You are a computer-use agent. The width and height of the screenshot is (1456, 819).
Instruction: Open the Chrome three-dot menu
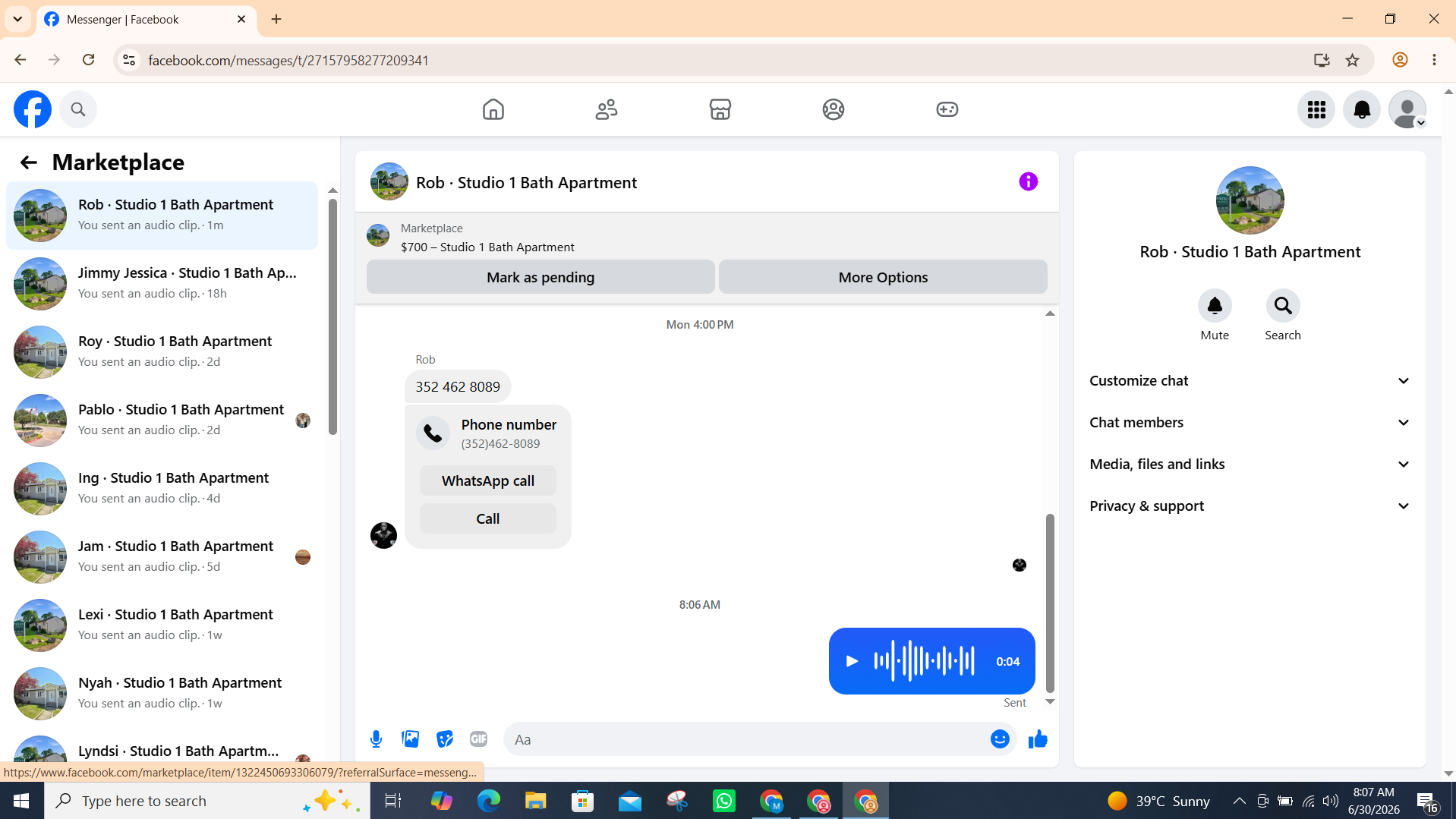(1434, 60)
